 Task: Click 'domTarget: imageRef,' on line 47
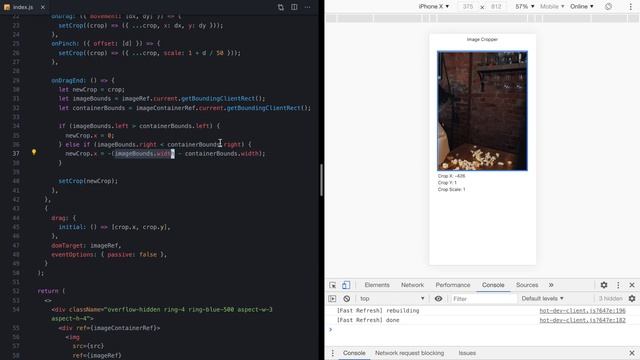click(86, 245)
